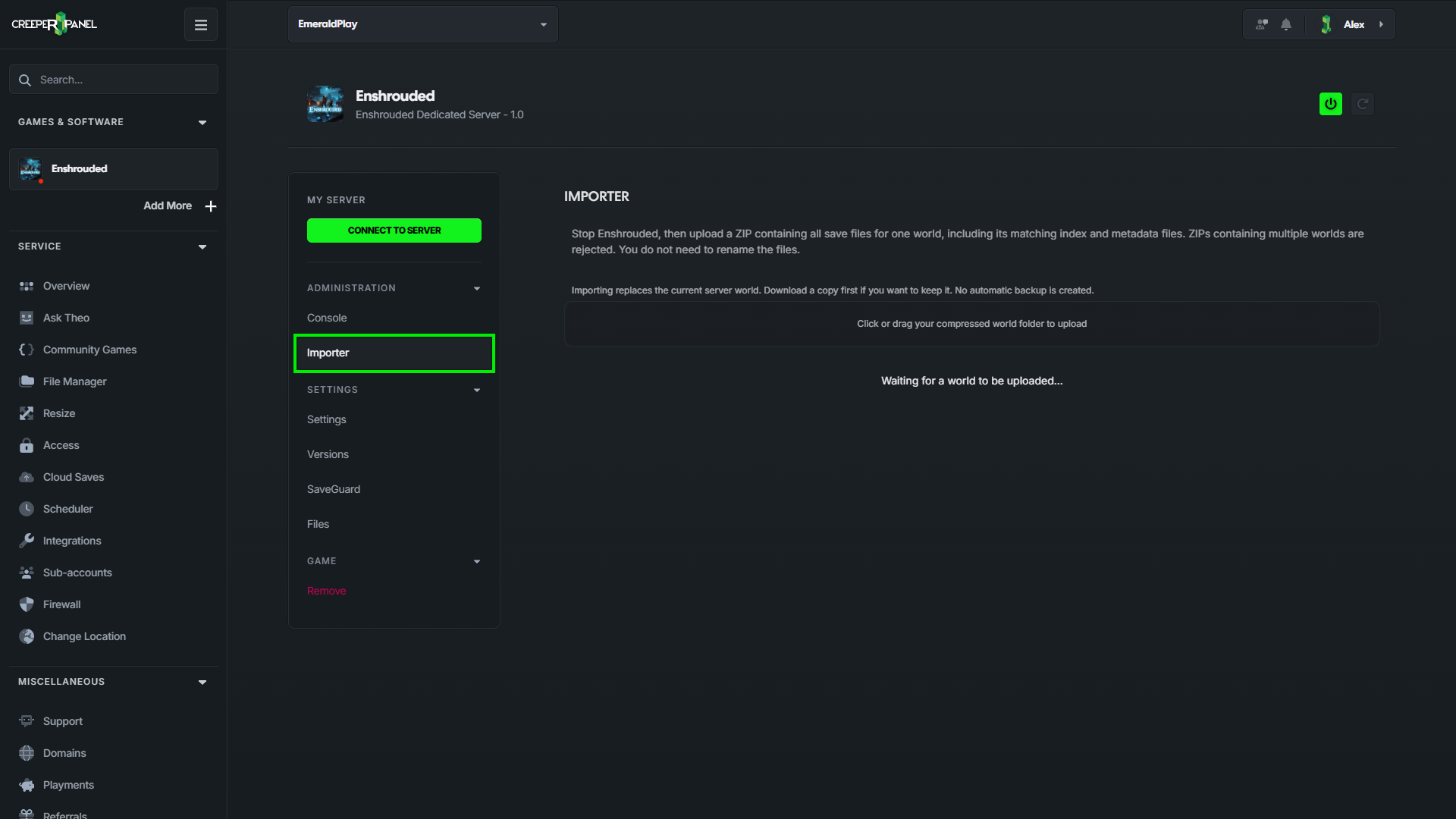Click the plus icon next to Add More
Image resolution: width=1456 pixels, height=819 pixels.
click(x=211, y=206)
